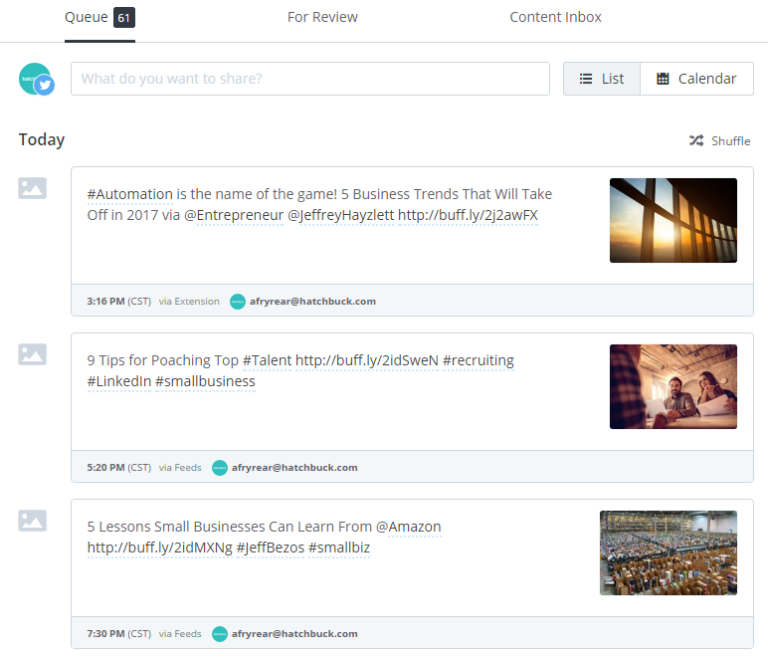Select the List view button
This screenshot has height=657, width=768.
pos(601,79)
